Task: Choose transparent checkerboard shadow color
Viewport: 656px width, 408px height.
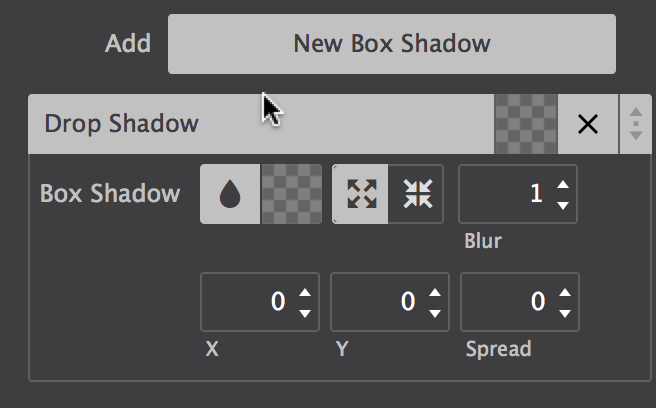Action: pyautogui.click(x=291, y=194)
